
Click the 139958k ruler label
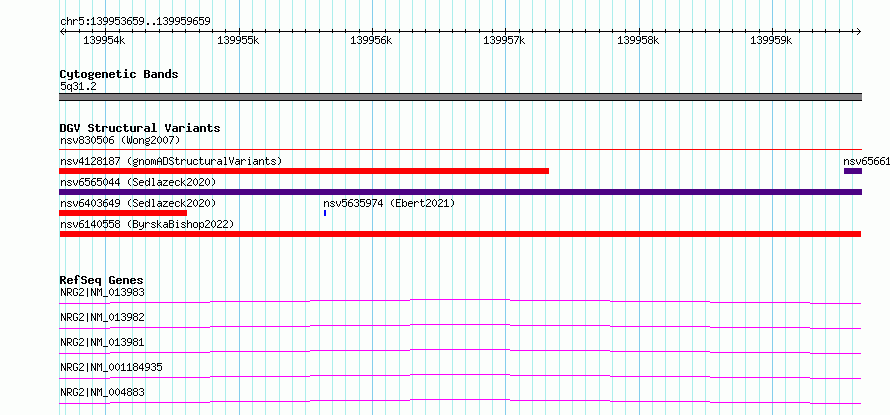(639, 40)
